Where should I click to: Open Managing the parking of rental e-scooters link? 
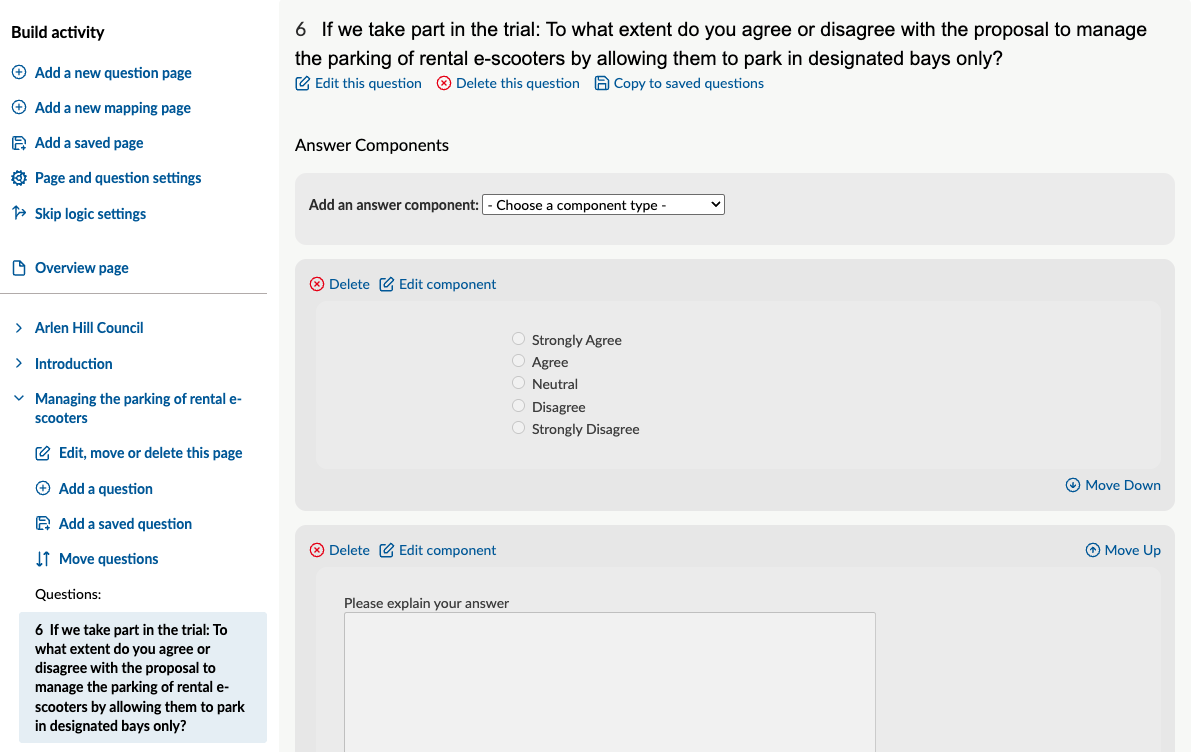coord(138,408)
